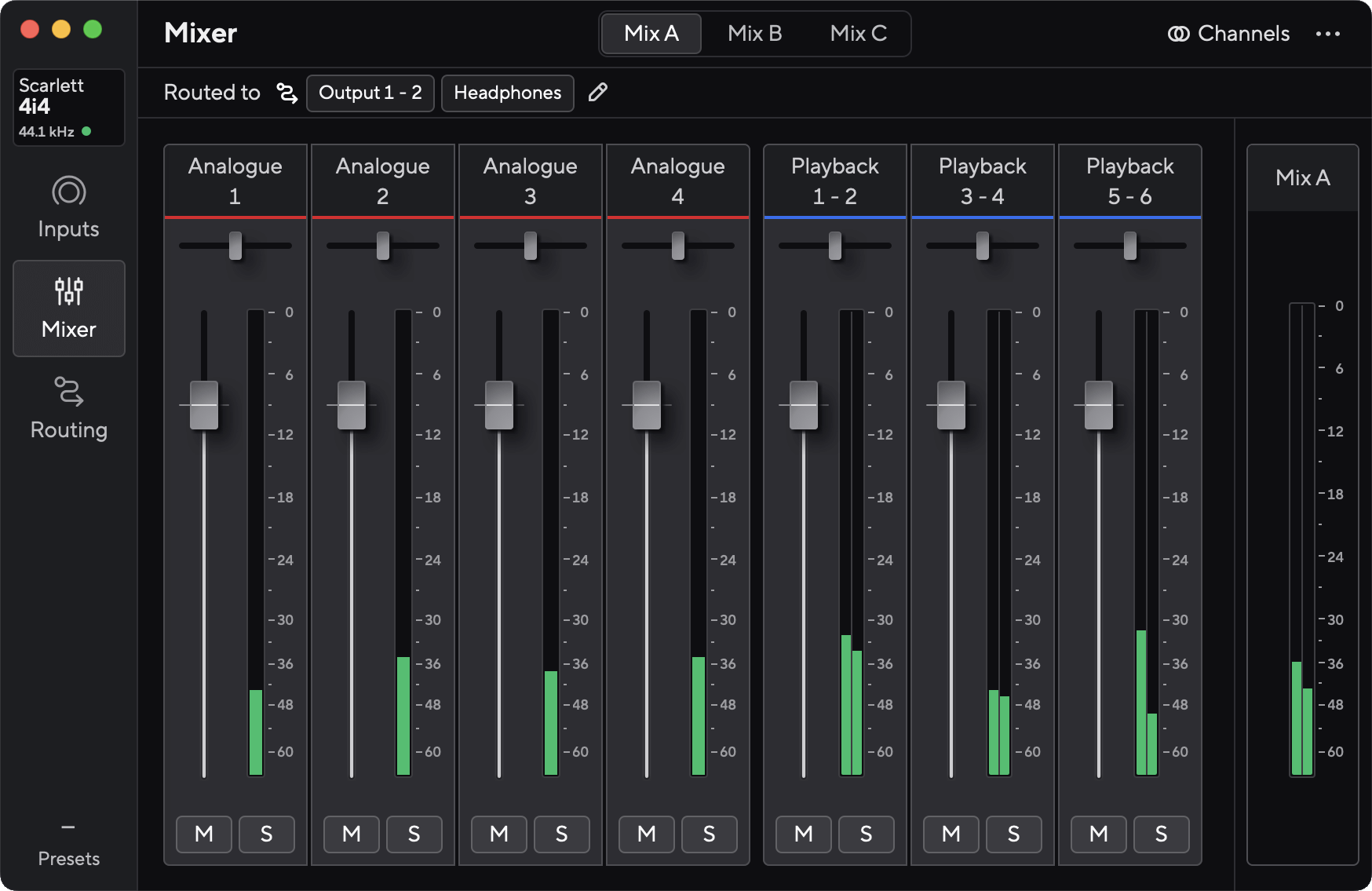Click the Analogue 1 channel name
1372x891 pixels.
coord(235,181)
